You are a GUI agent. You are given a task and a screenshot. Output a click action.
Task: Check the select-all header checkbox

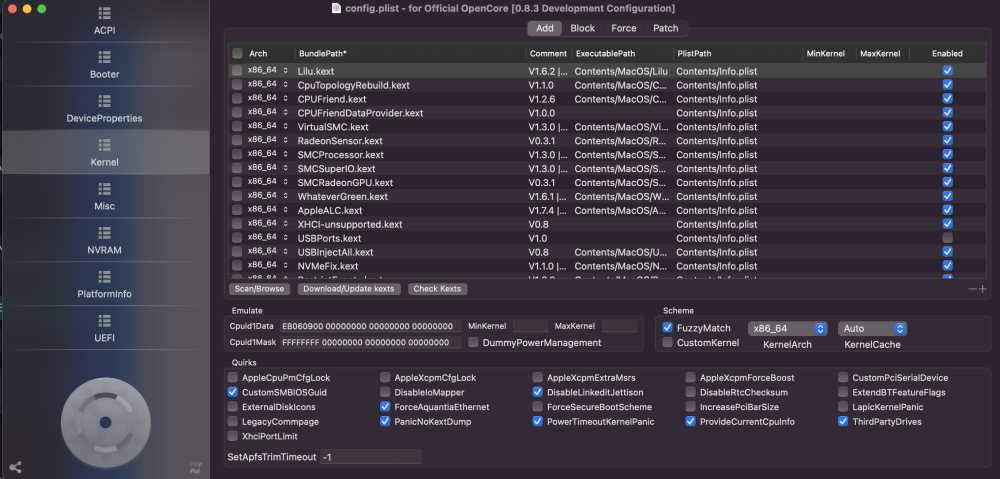(237, 54)
